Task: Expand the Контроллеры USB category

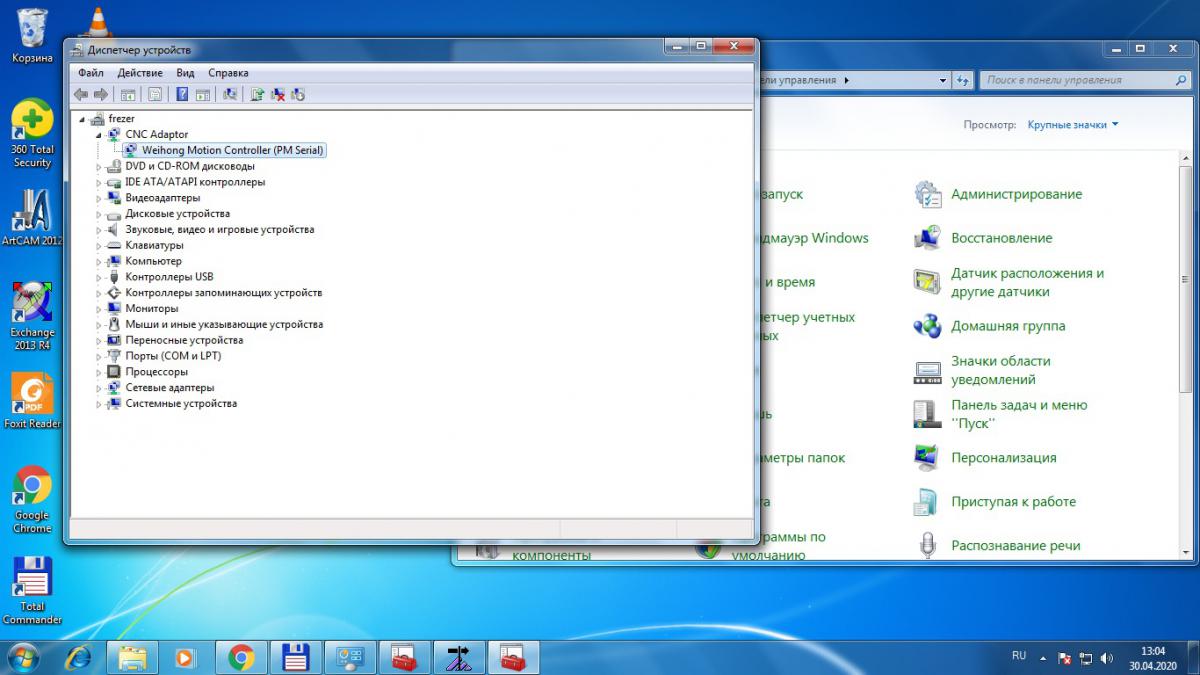Action: [x=99, y=277]
